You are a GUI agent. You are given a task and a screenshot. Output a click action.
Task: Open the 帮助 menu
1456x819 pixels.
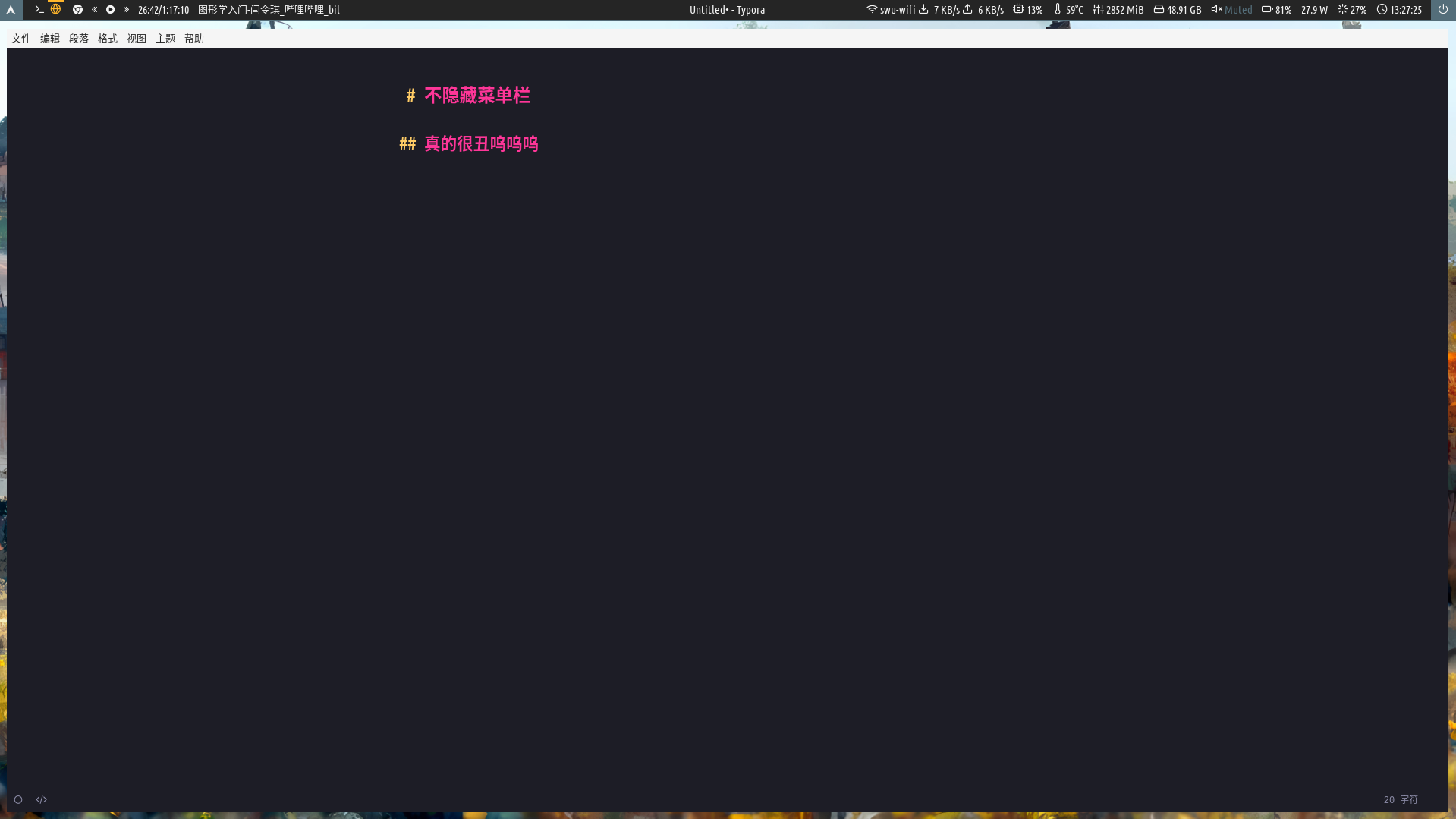coord(194,38)
